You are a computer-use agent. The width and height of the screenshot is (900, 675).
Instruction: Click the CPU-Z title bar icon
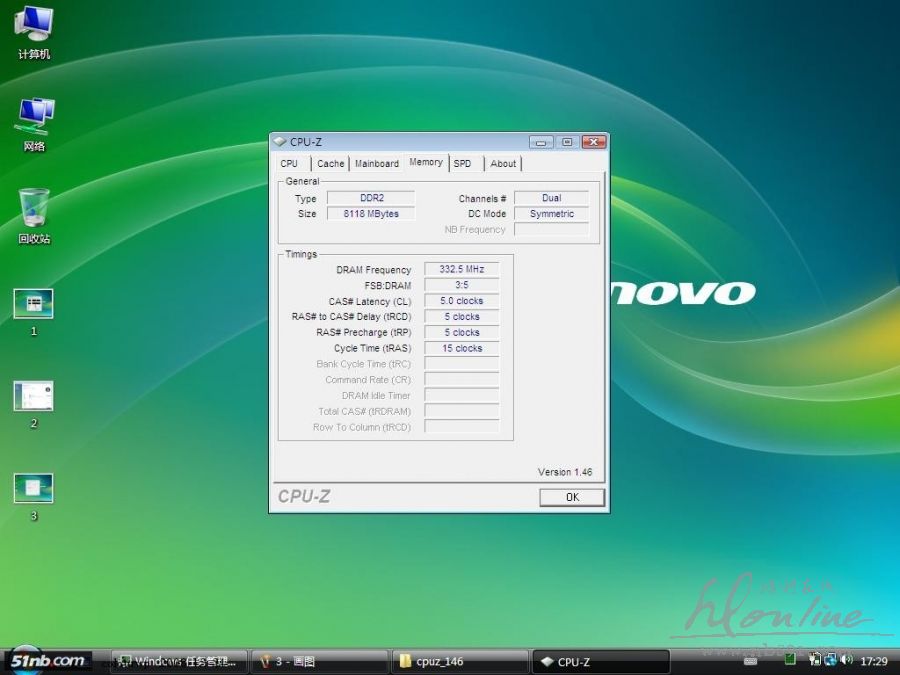280,142
